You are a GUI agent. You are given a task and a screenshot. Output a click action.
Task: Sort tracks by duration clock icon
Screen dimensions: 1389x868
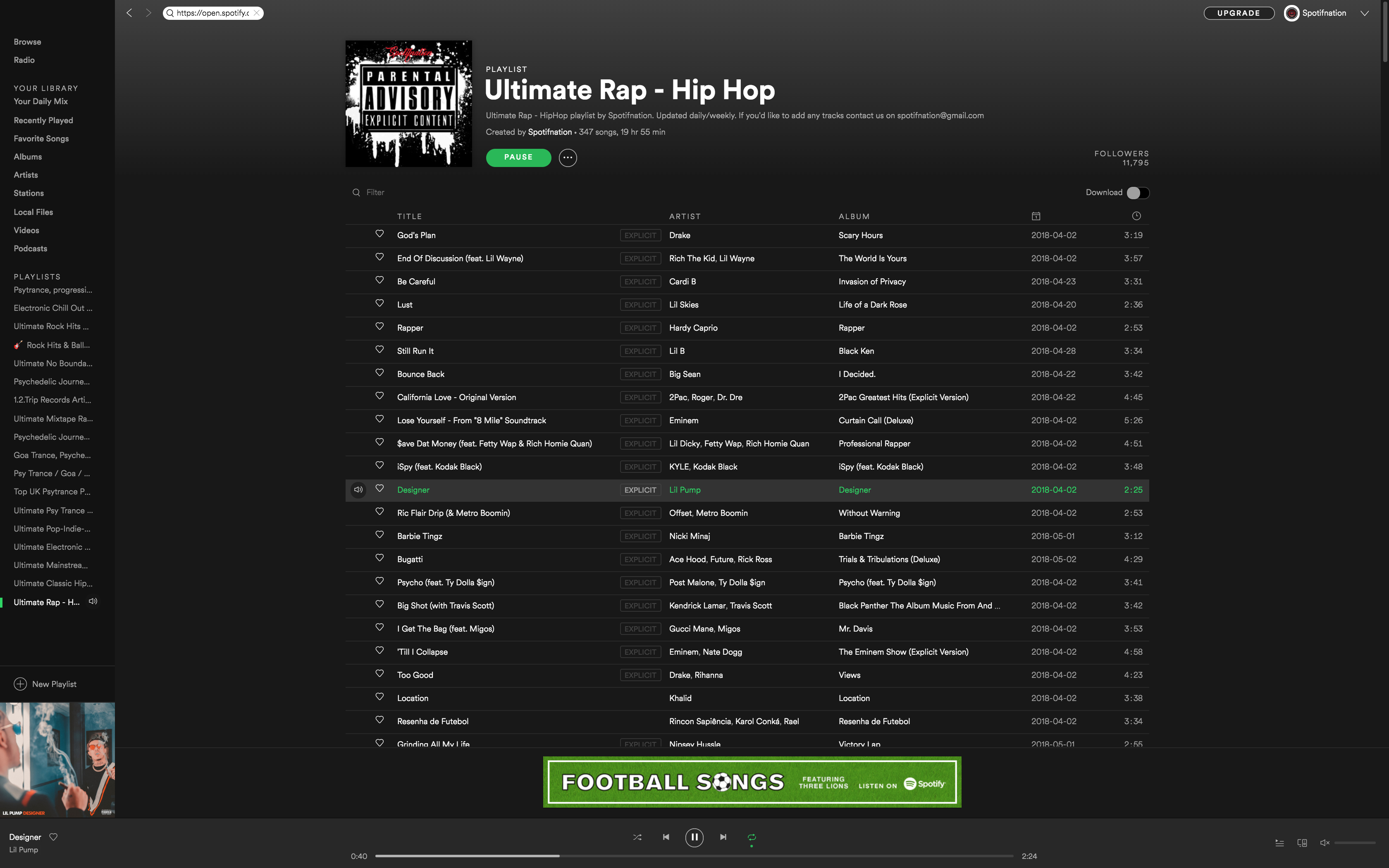coord(1136,216)
